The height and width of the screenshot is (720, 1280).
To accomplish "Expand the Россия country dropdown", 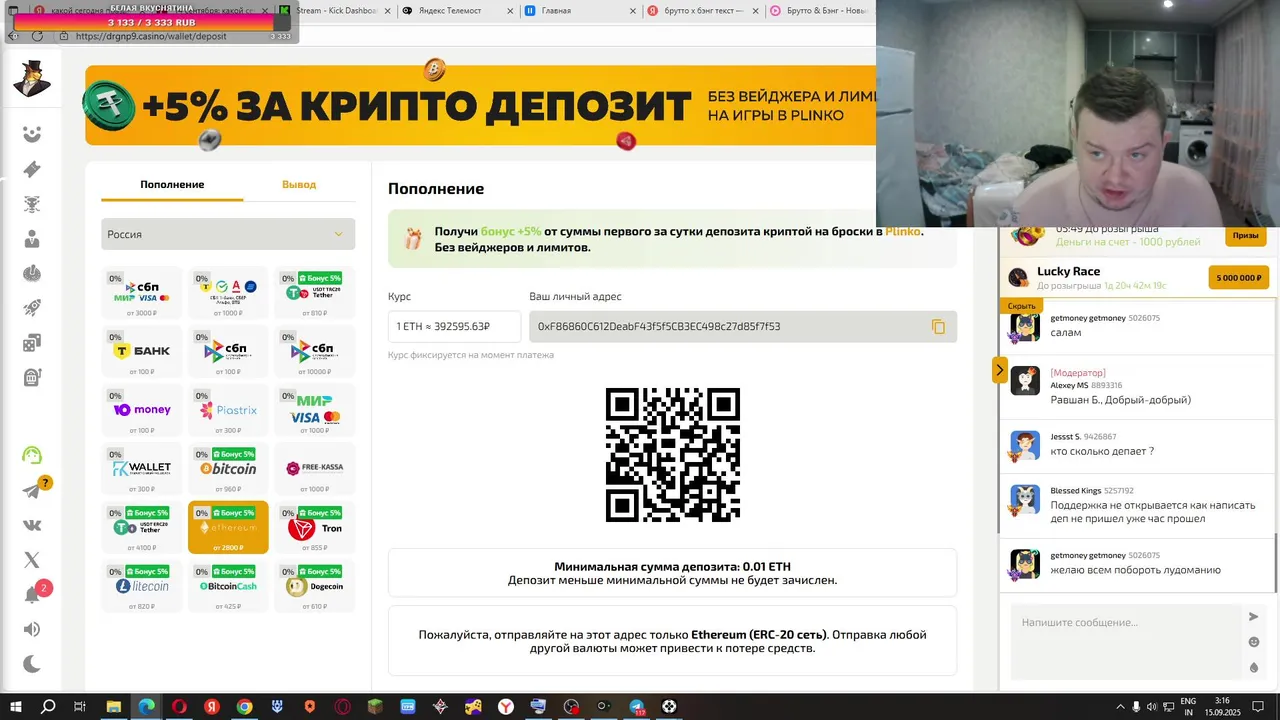I will point(228,234).
